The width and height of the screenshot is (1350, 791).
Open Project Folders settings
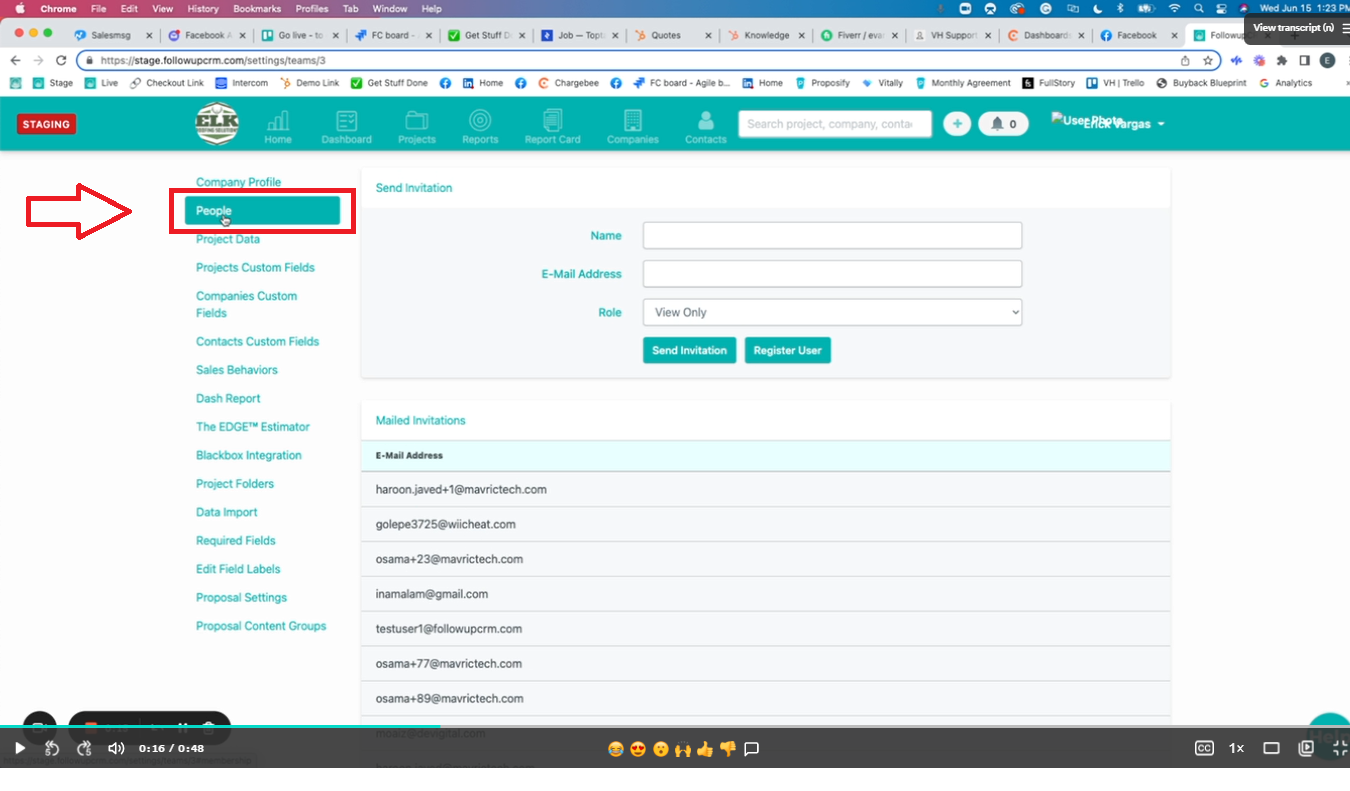pos(235,483)
